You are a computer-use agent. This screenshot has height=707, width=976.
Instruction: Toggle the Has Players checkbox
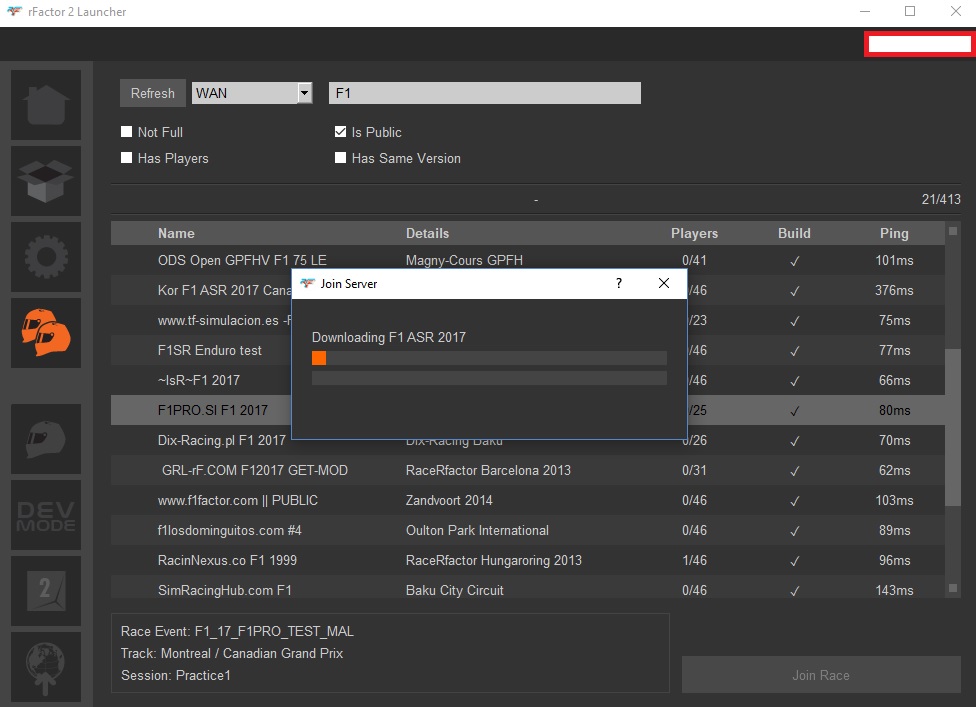coord(127,158)
